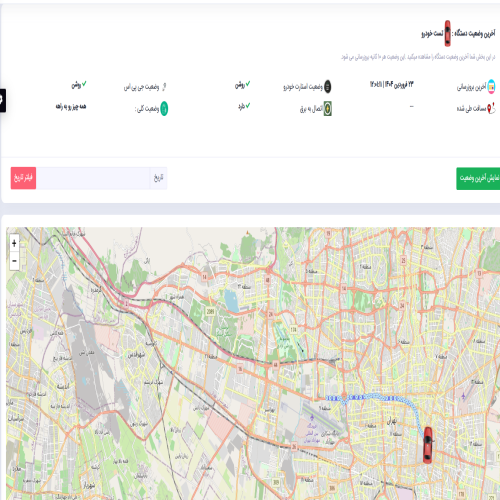Image resolution: width=500 pixels, height=500 pixels.
Task: Open the black settings tab on the left edge
Action: pyautogui.click(x=2, y=100)
